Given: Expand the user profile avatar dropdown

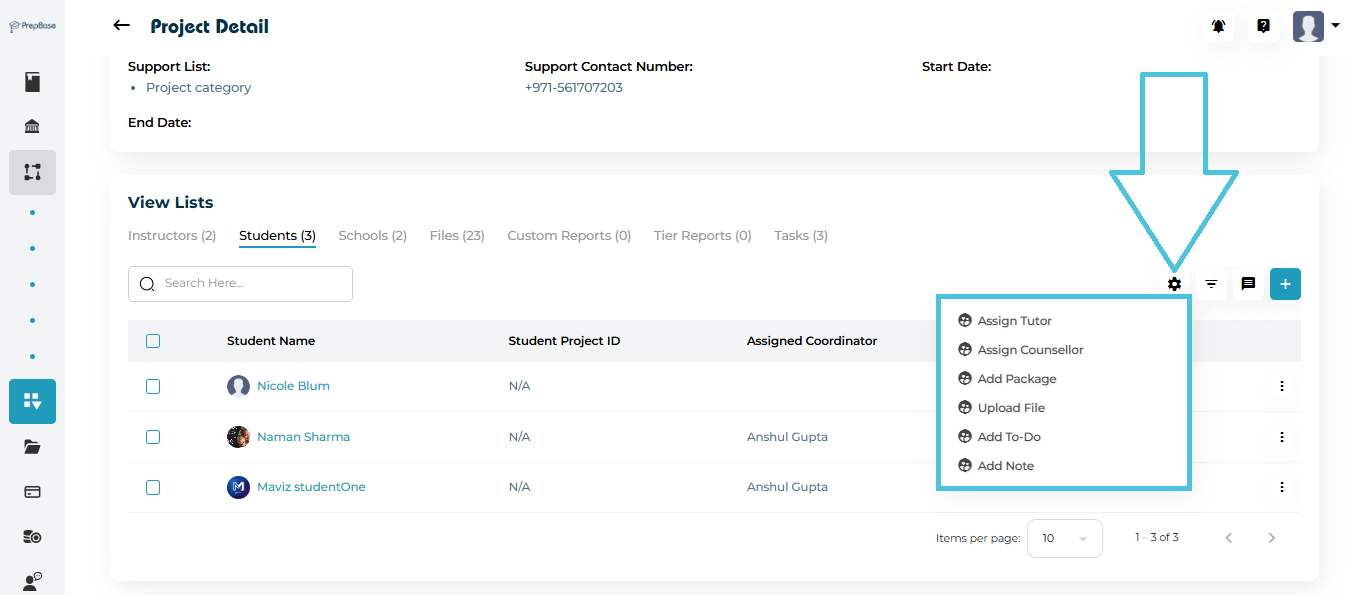Looking at the screenshot, I should coord(1315,27).
